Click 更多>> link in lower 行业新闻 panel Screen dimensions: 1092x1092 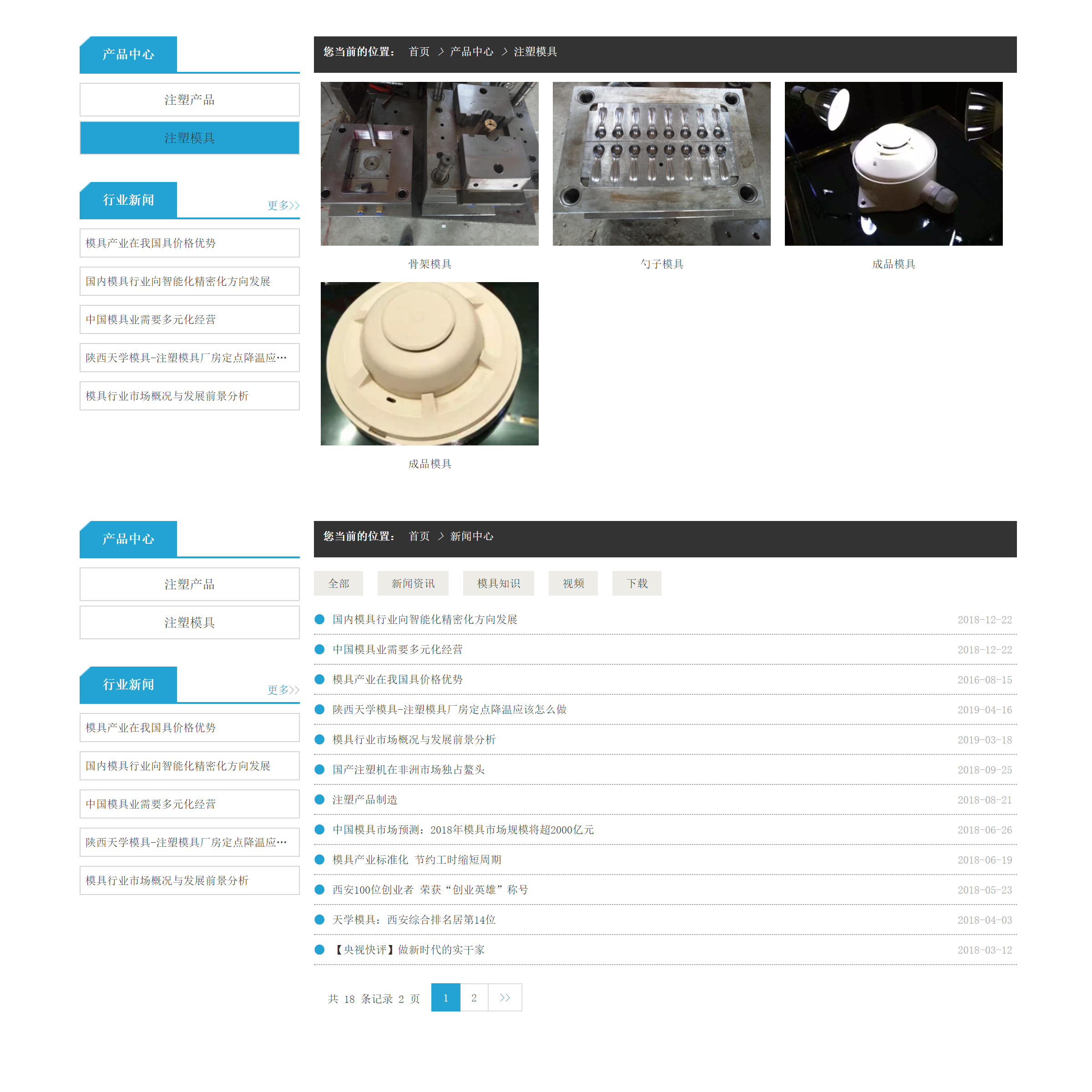[283, 690]
